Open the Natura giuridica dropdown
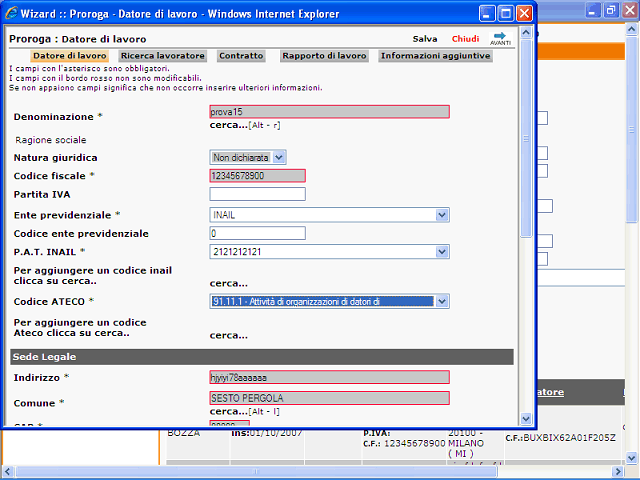Viewport: 640px width, 480px height. (278, 157)
